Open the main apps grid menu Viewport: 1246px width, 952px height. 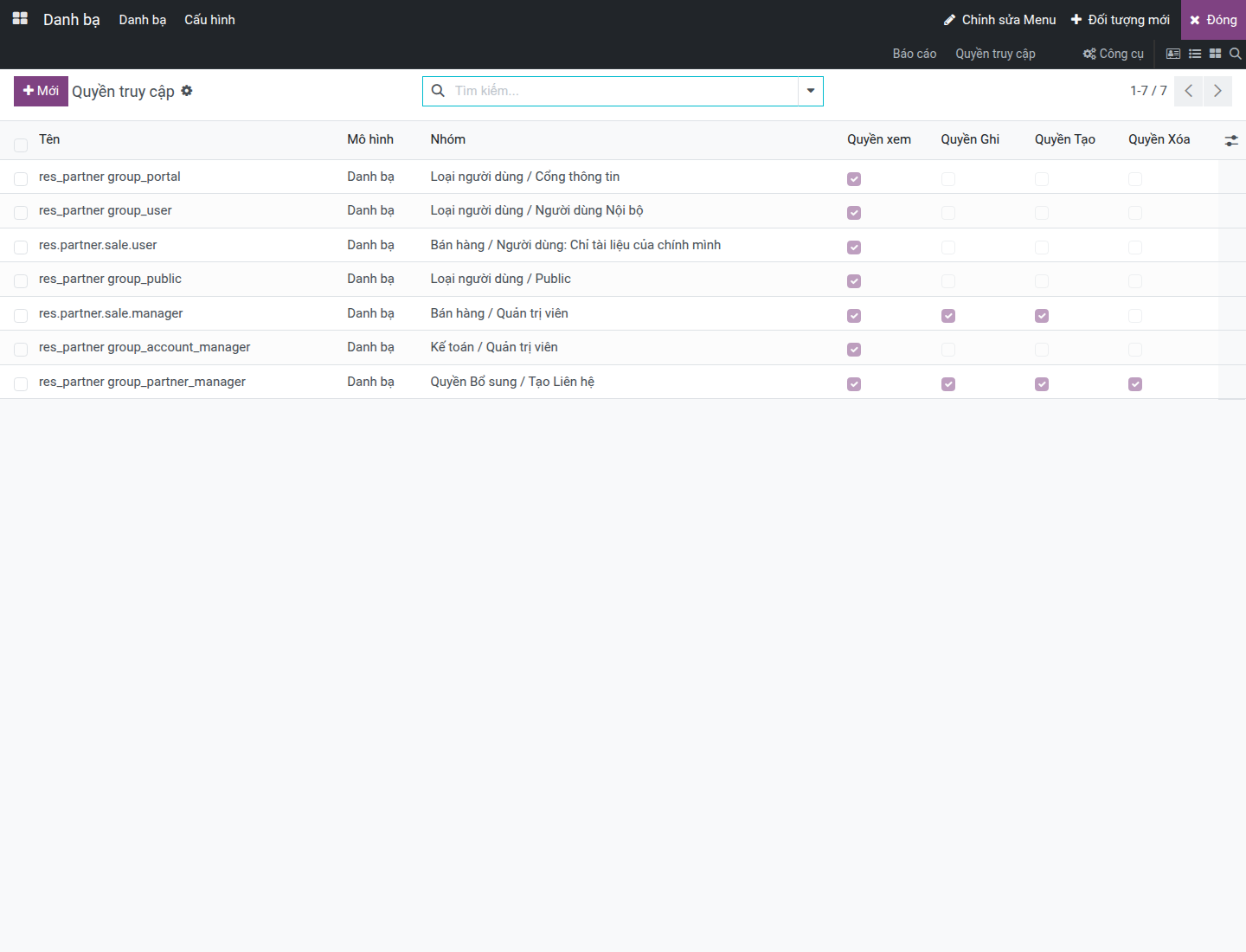pyautogui.click(x=20, y=19)
